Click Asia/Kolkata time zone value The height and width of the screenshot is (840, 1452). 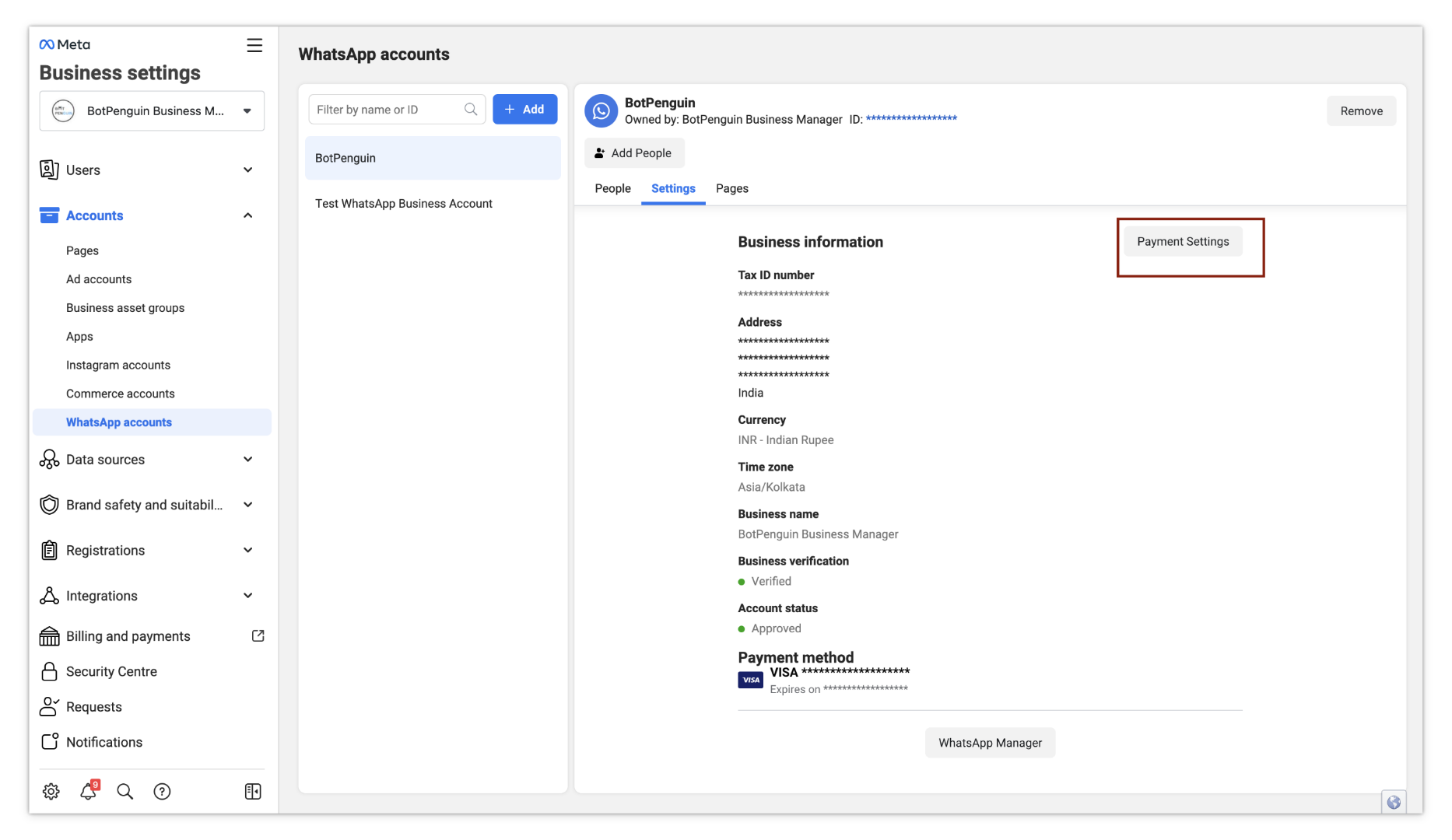tap(771, 487)
